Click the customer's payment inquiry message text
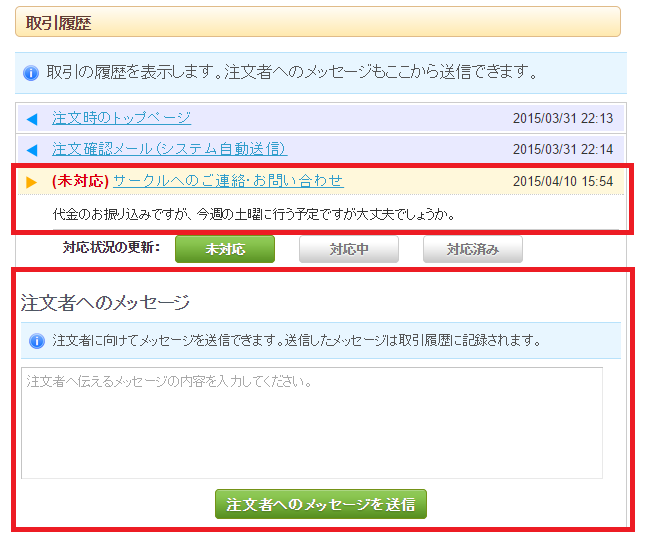The image size is (657, 549). (x=254, y=214)
